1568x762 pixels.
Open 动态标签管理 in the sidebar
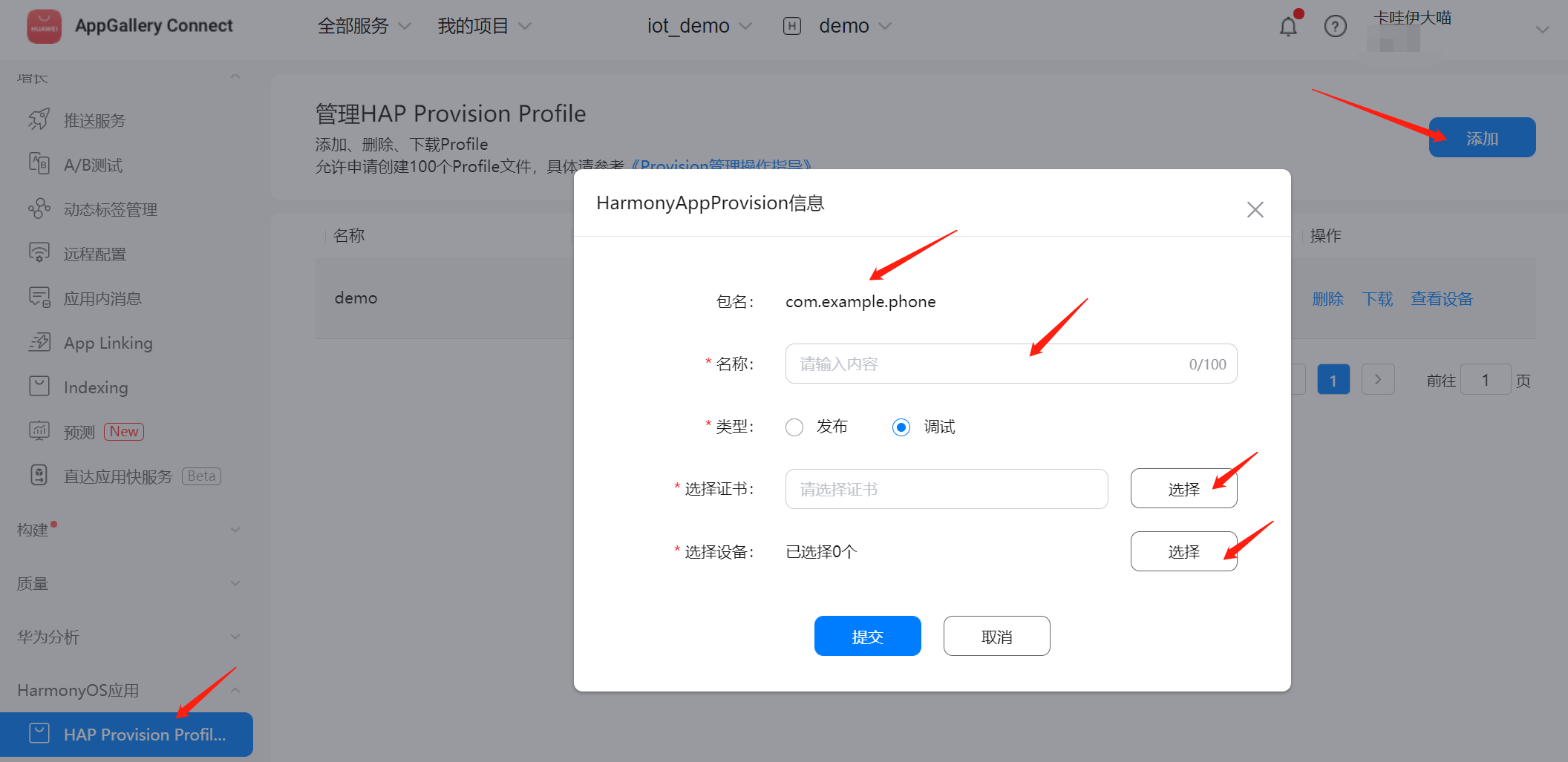(x=110, y=209)
